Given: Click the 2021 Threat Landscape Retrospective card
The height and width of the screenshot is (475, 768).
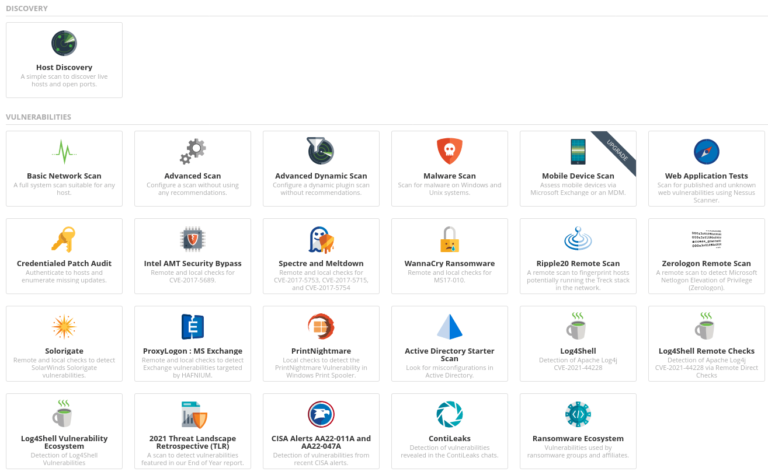Looking at the screenshot, I should click(192, 430).
